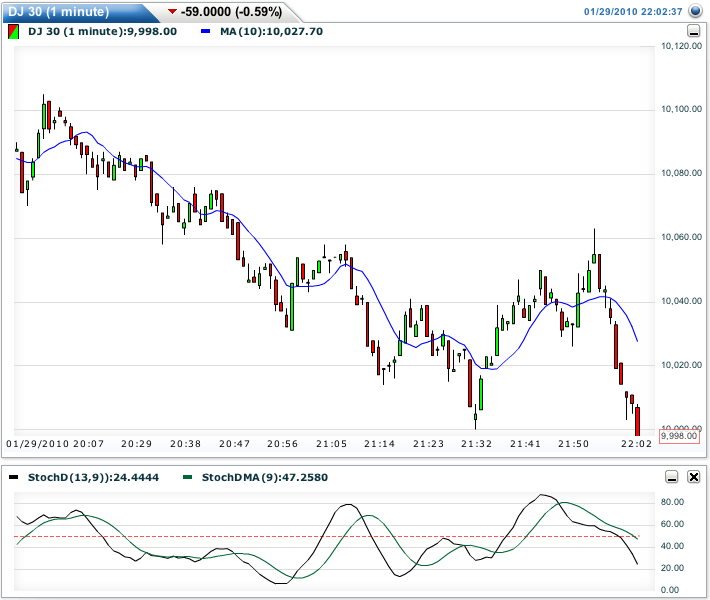Close the StochD indicator panel
The width and height of the screenshot is (710, 600).
point(694,477)
